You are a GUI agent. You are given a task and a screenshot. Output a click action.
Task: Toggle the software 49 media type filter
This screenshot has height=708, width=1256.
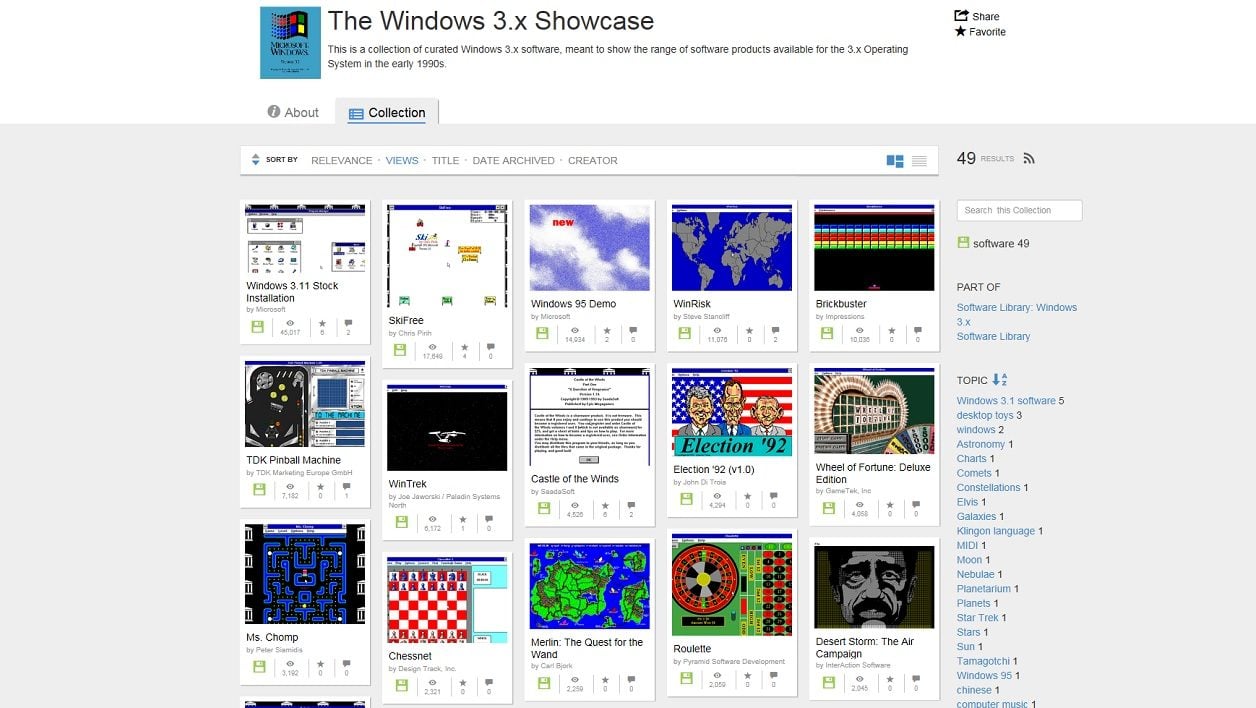[963, 243]
